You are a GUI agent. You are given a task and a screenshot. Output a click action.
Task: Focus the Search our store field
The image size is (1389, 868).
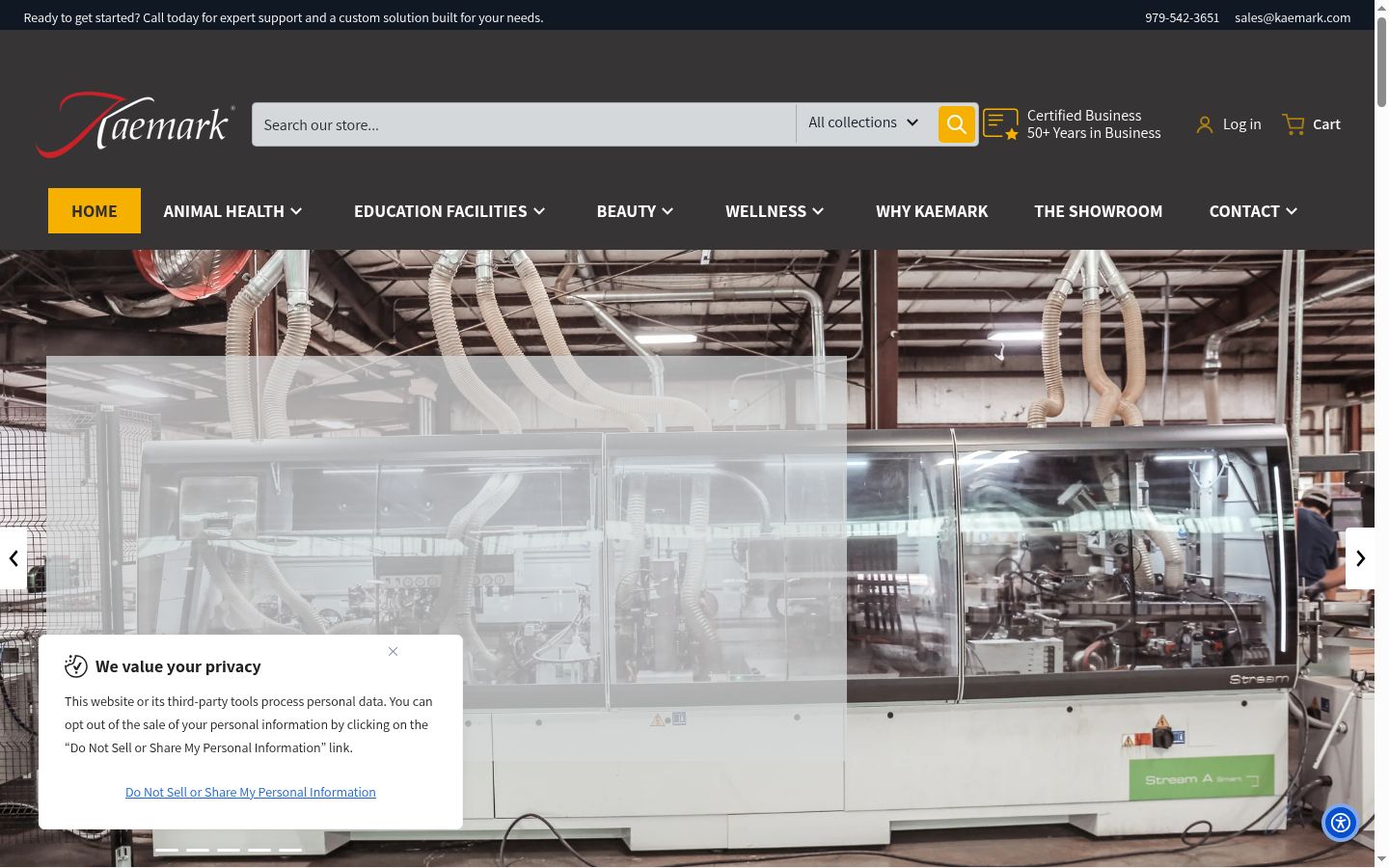(x=524, y=124)
